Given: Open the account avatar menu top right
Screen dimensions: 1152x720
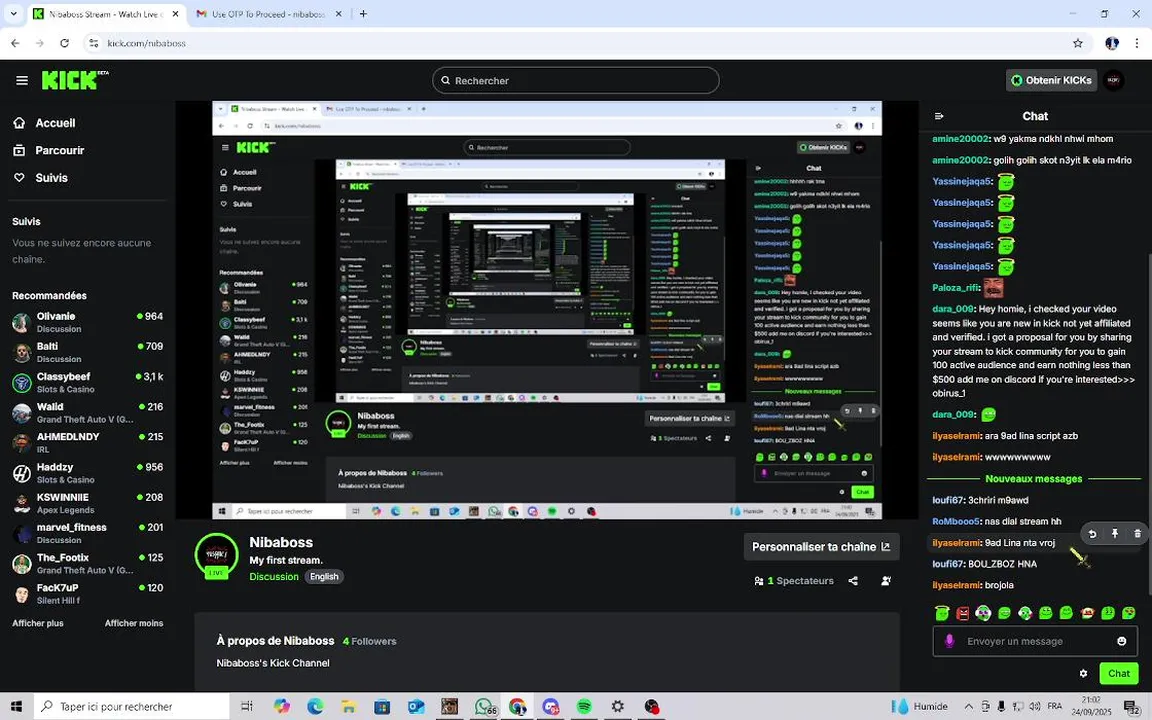Looking at the screenshot, I should click(x=1114, y=80).
